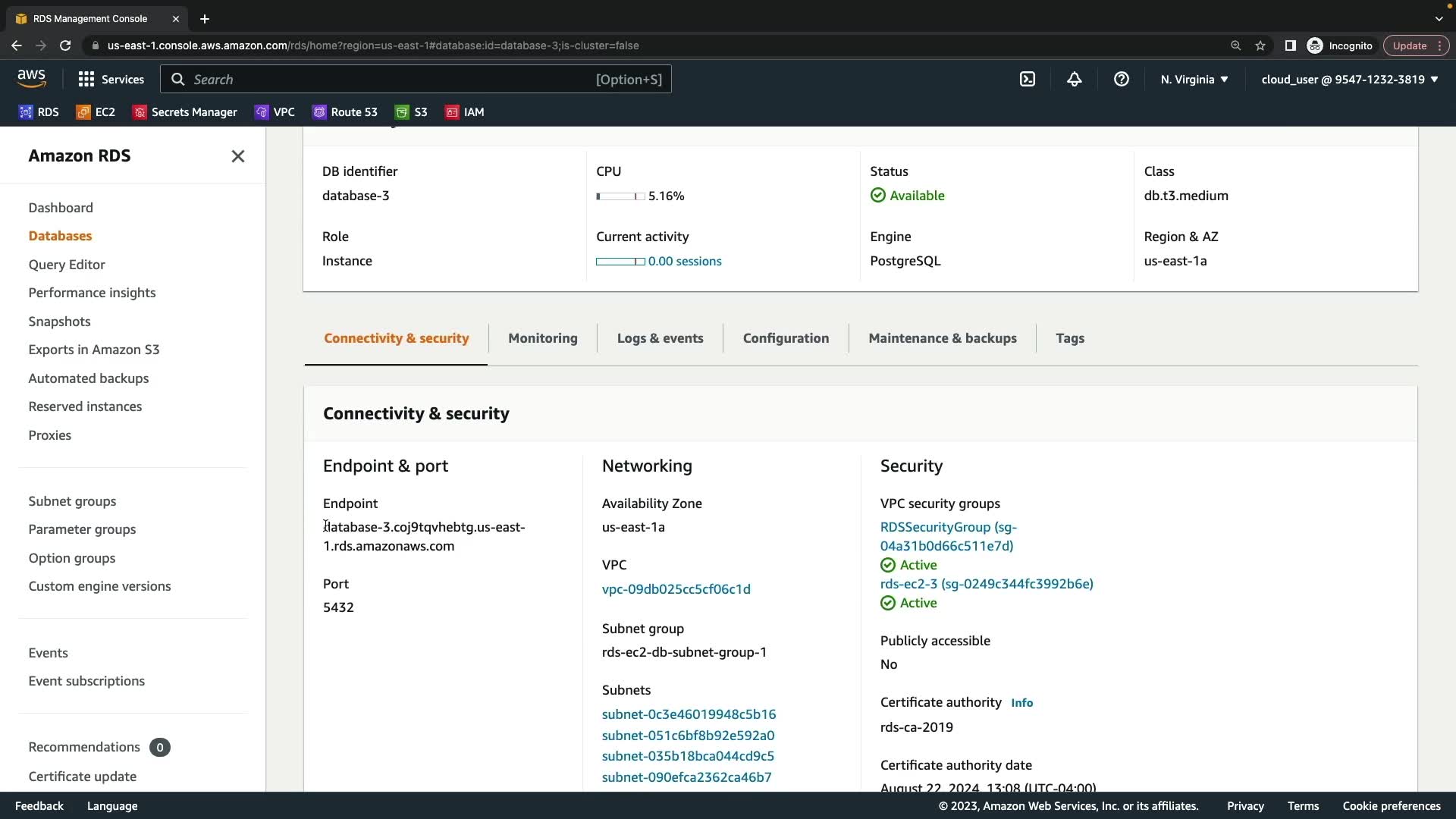
Task: Close the Amazon RDS side navigation
Action: 237,156
